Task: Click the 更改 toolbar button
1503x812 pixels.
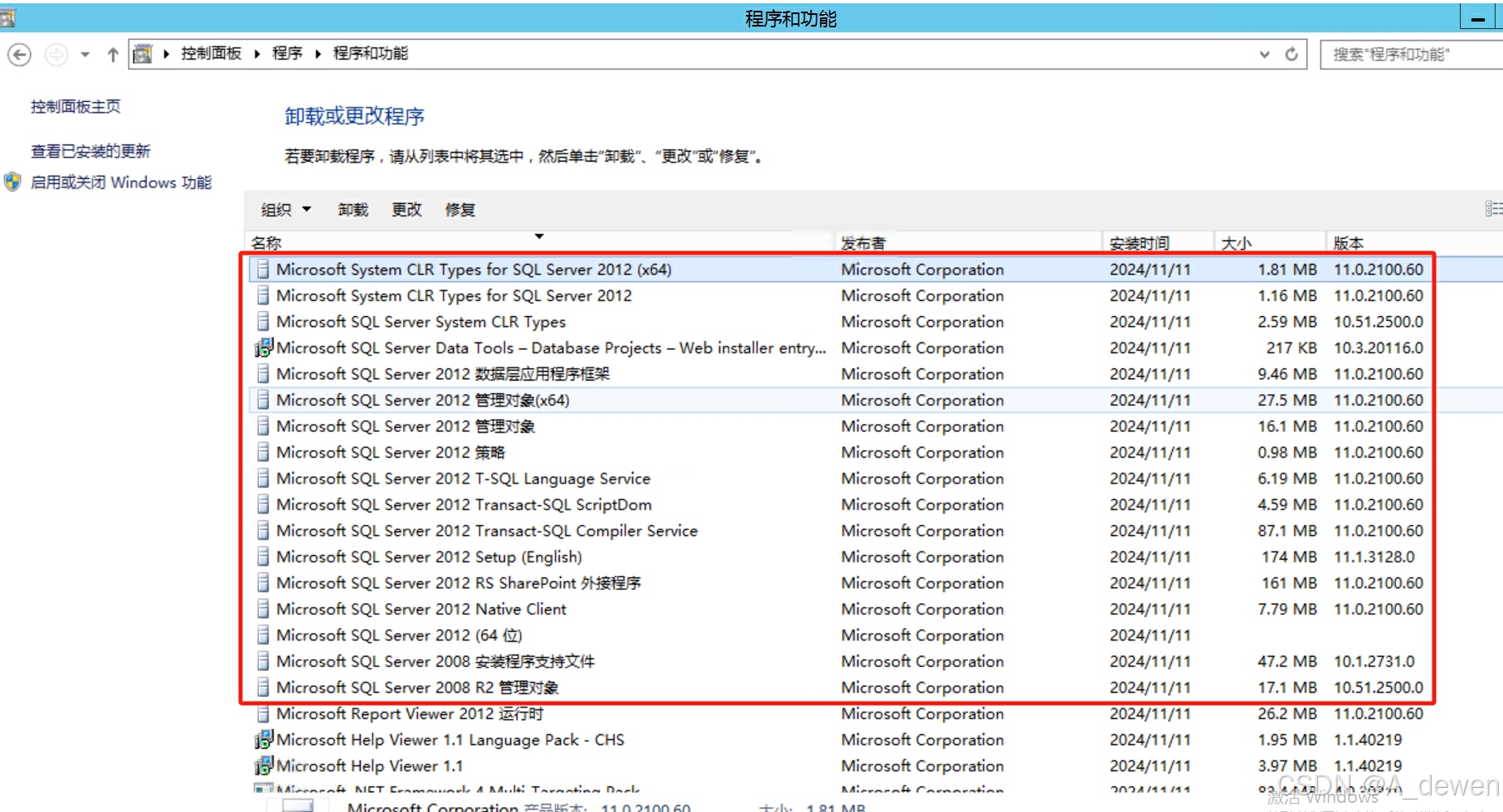Action: 406,210
